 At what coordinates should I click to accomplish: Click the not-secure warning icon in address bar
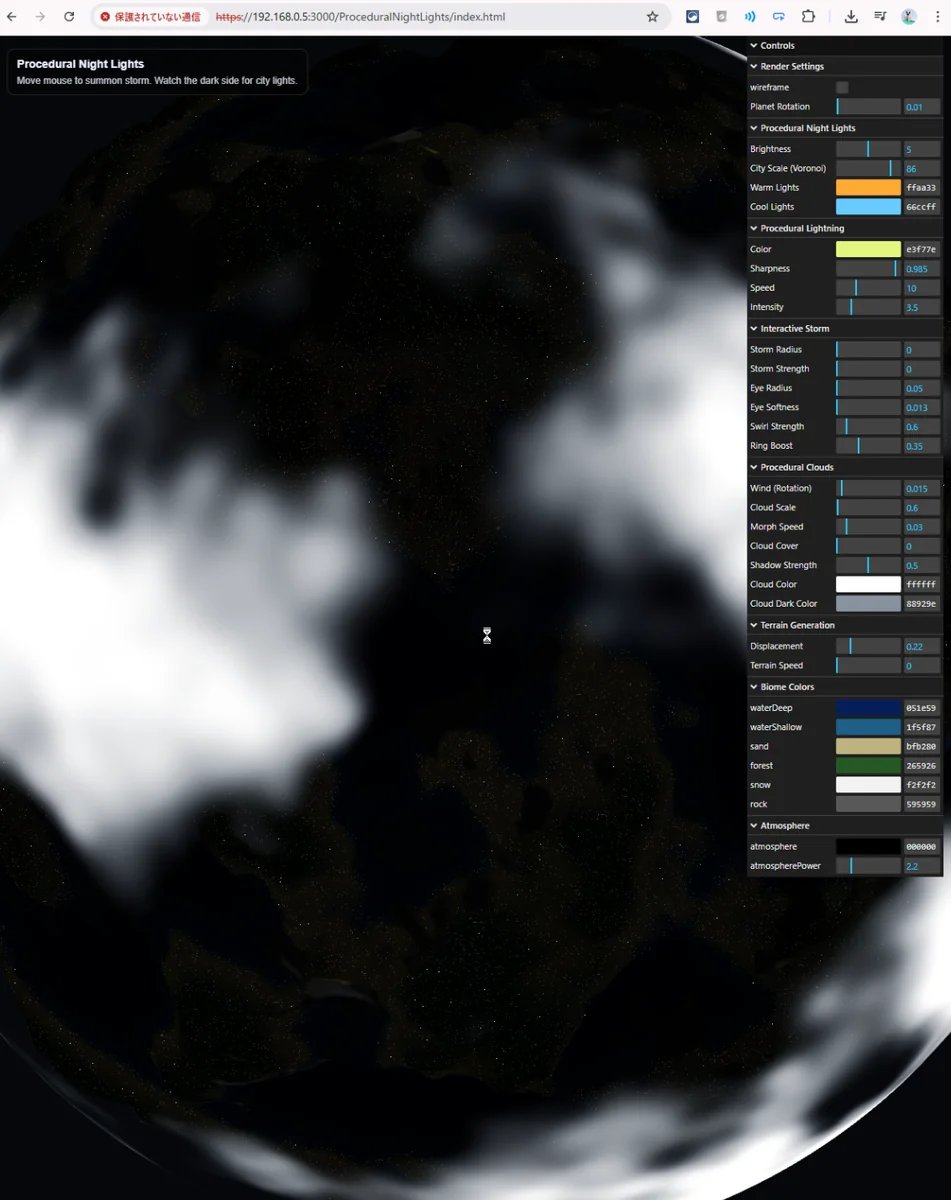[x=105, y=17]
